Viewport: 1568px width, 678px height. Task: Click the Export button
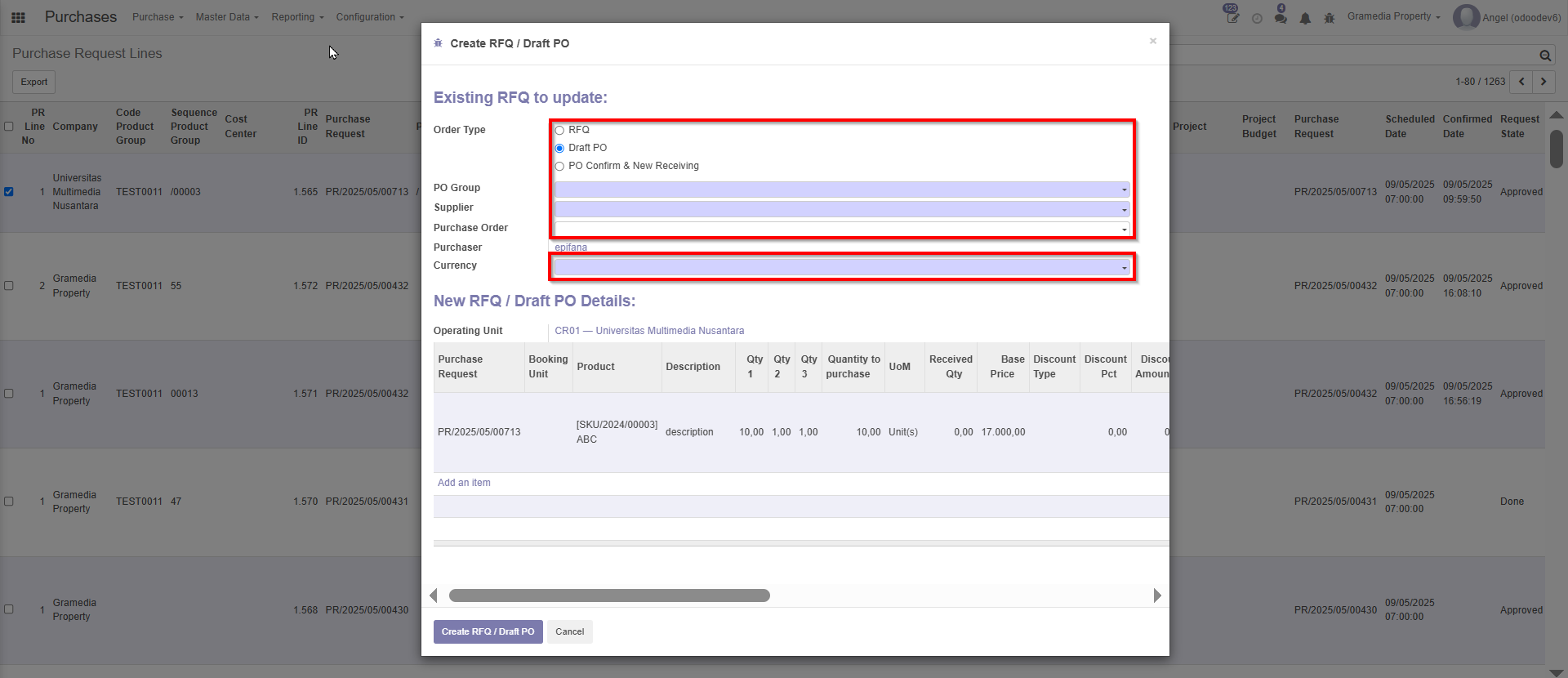point(34,82)
